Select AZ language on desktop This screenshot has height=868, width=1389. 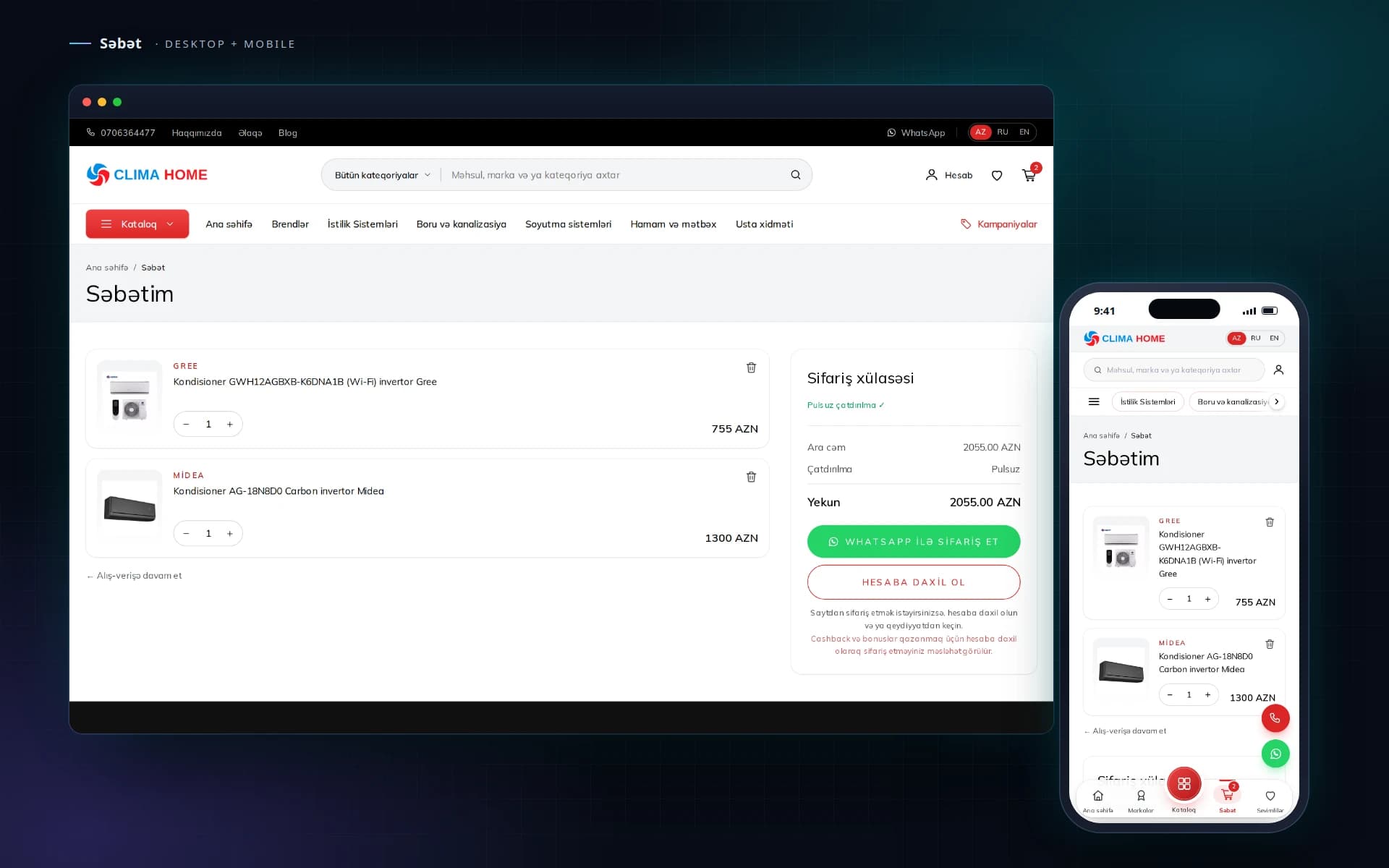pos(980,132)
